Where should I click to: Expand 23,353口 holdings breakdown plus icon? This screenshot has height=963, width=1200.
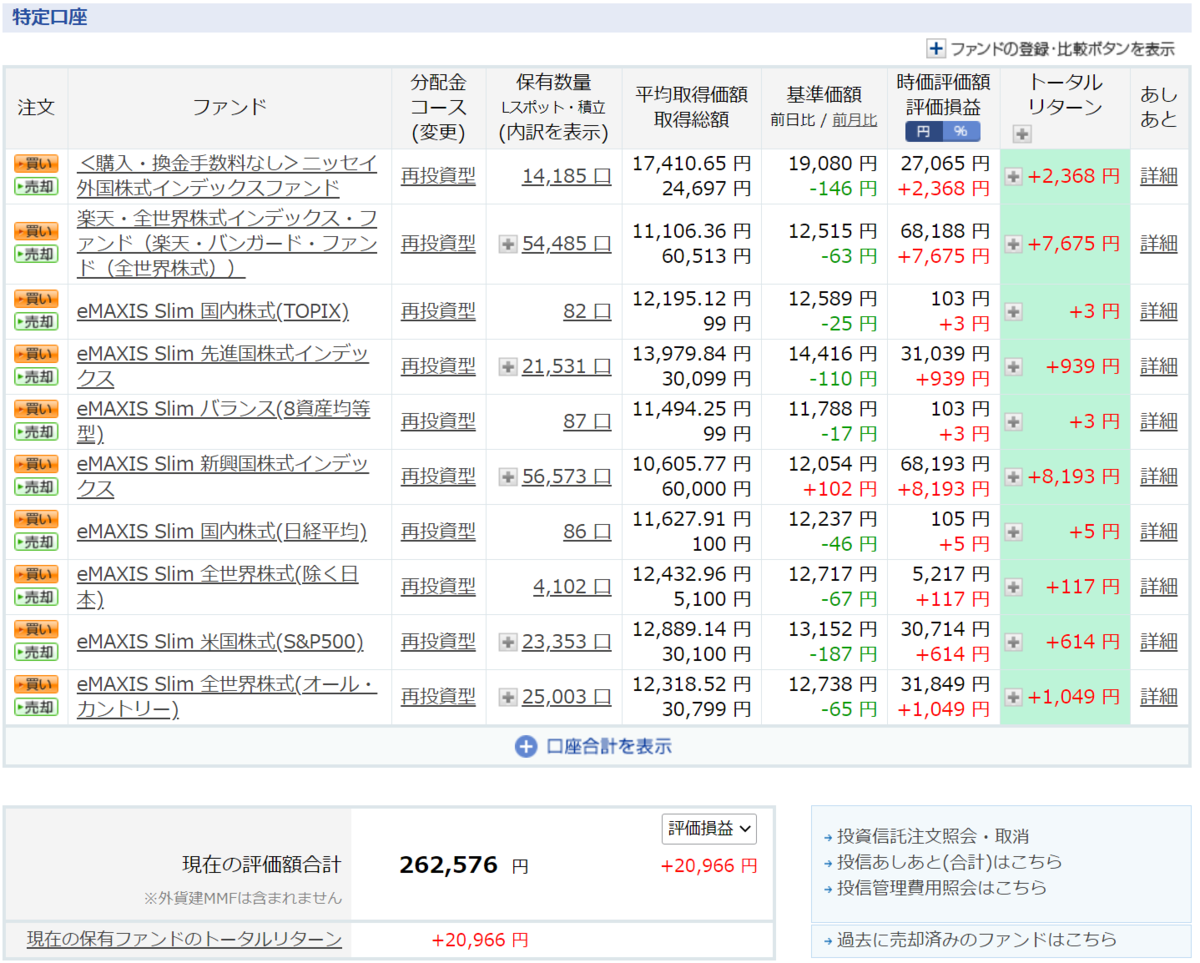(508, 642)
